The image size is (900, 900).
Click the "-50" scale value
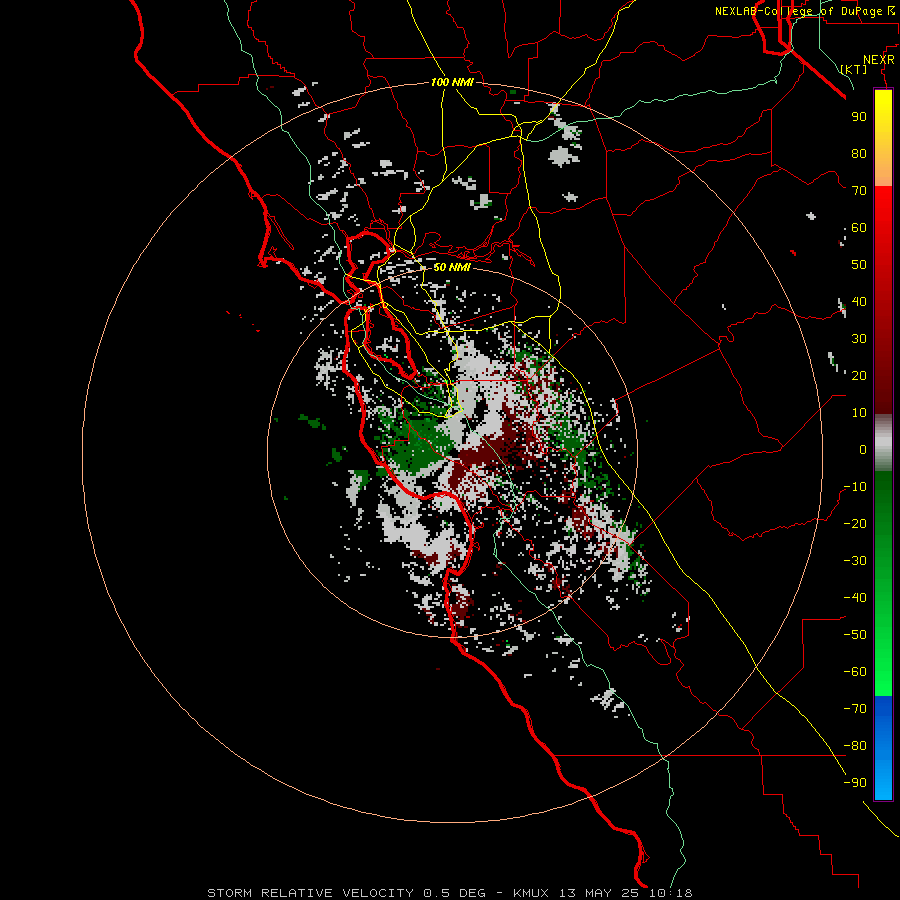tap(855, 635)
